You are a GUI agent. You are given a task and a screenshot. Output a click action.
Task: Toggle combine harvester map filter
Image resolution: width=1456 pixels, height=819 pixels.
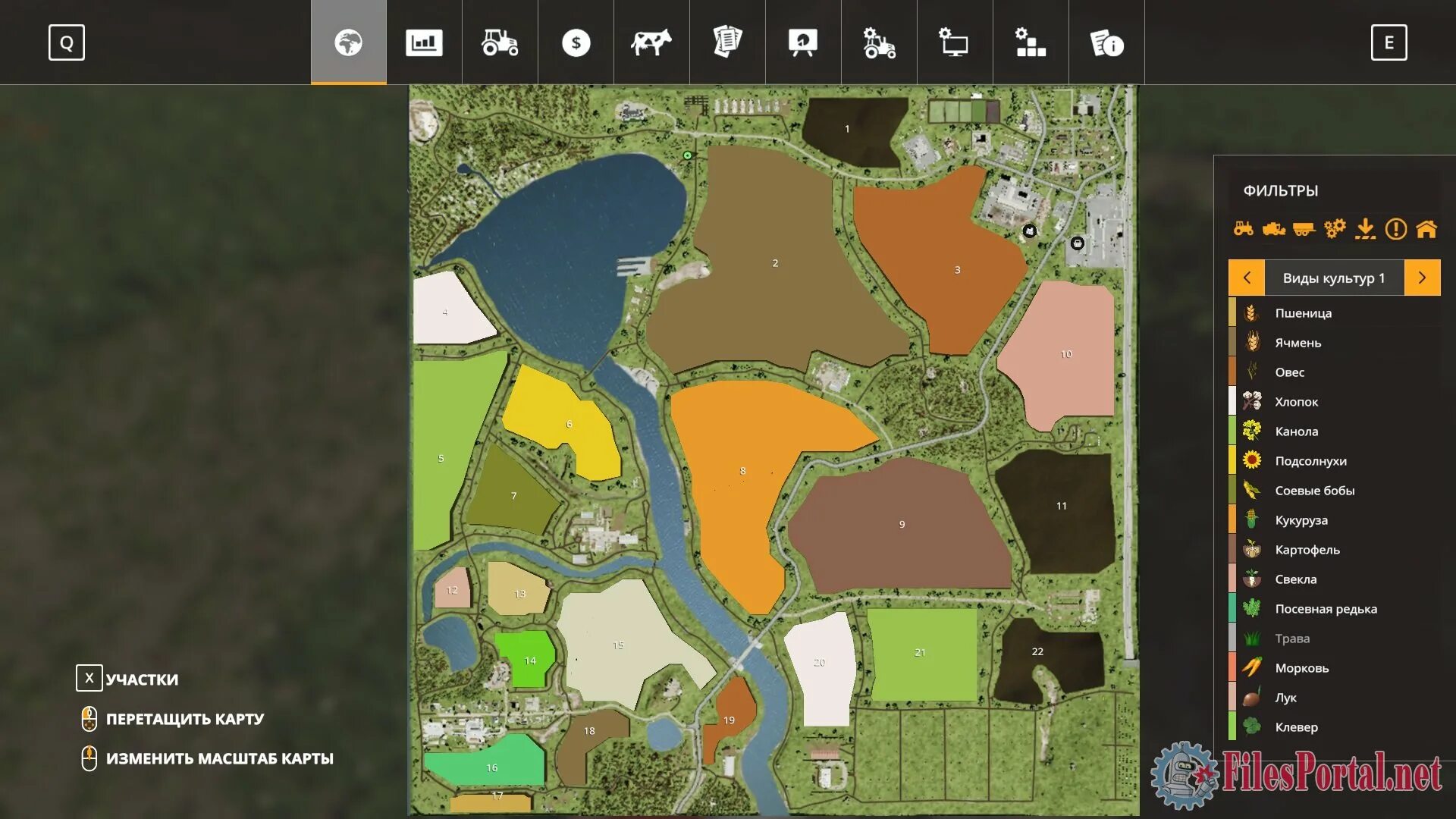pyautogui.click(x=1274, y=228)
